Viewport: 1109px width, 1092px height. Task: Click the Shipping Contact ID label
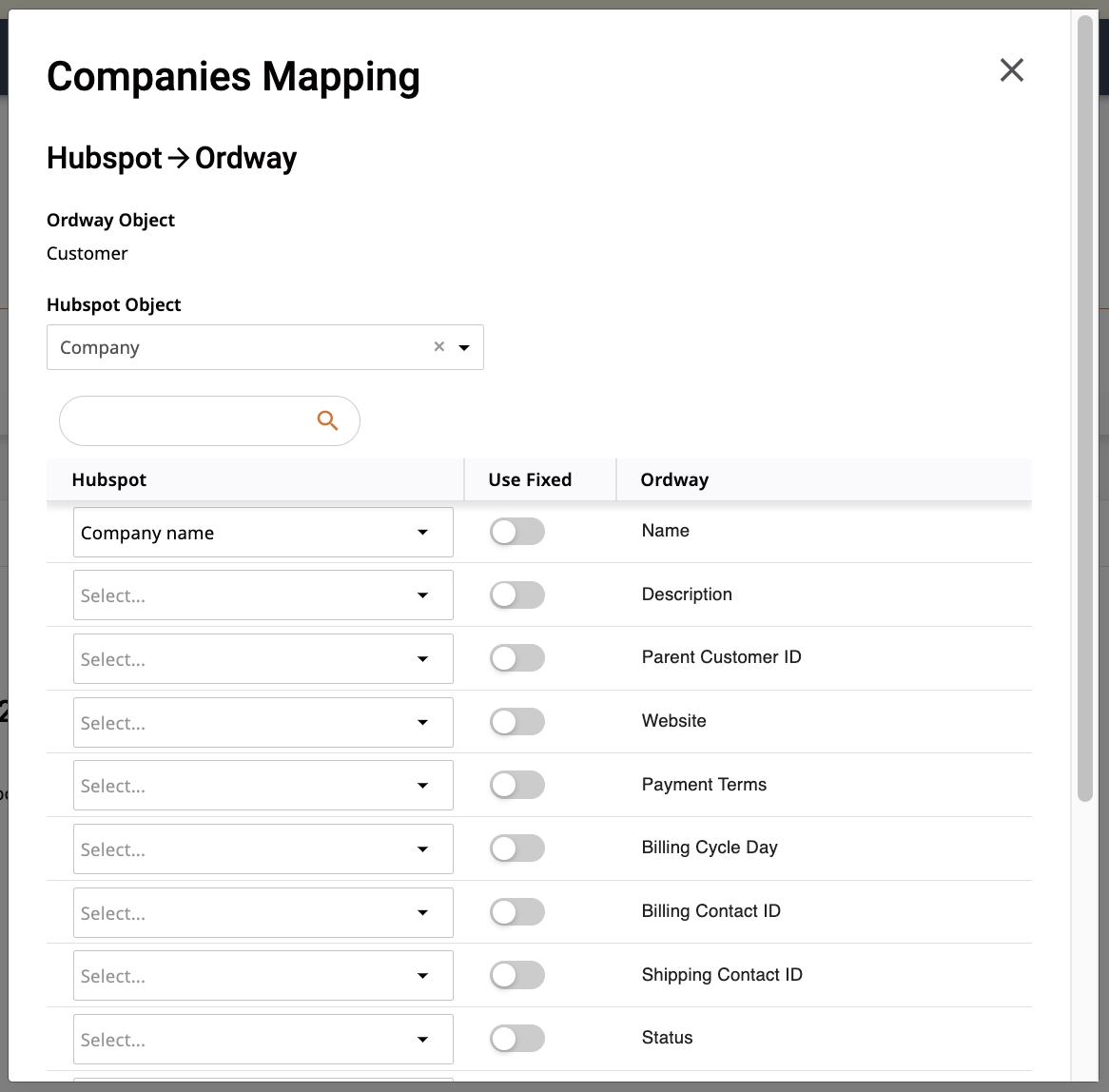click(722, 975)
